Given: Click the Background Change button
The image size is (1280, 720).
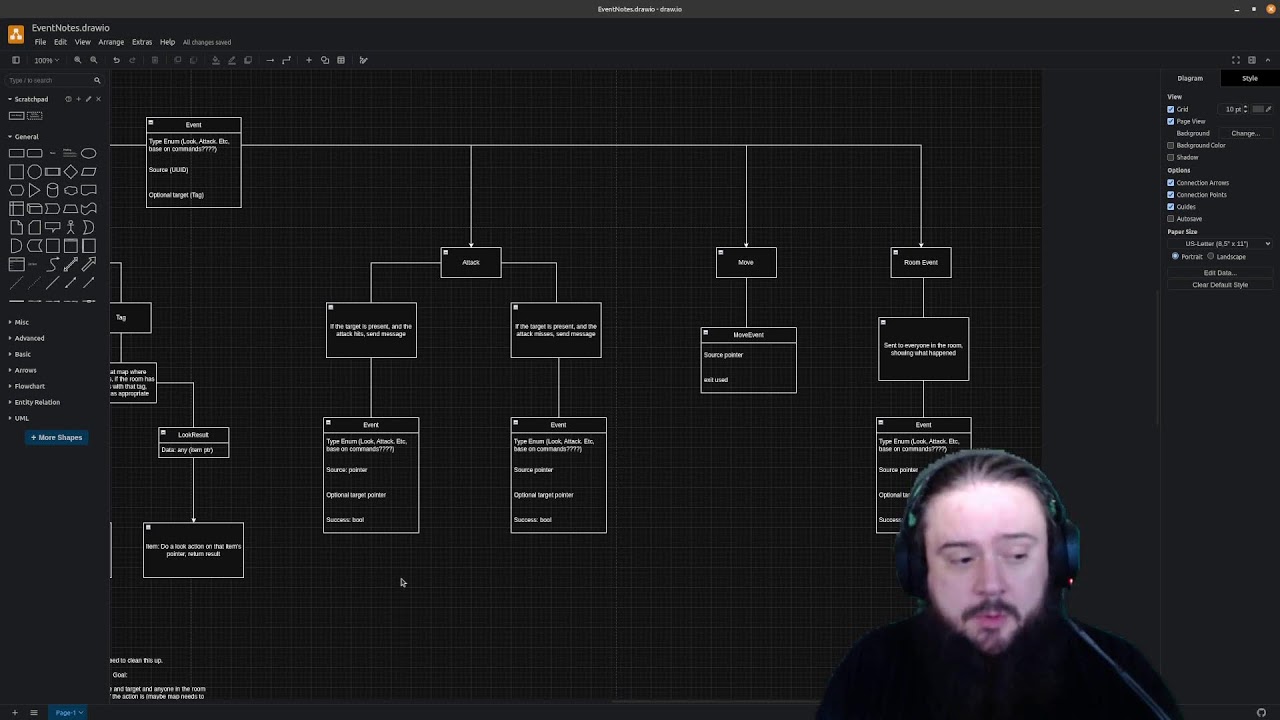Looking at the screenshot, I should pyautogui.click(x=1245, y=133).
